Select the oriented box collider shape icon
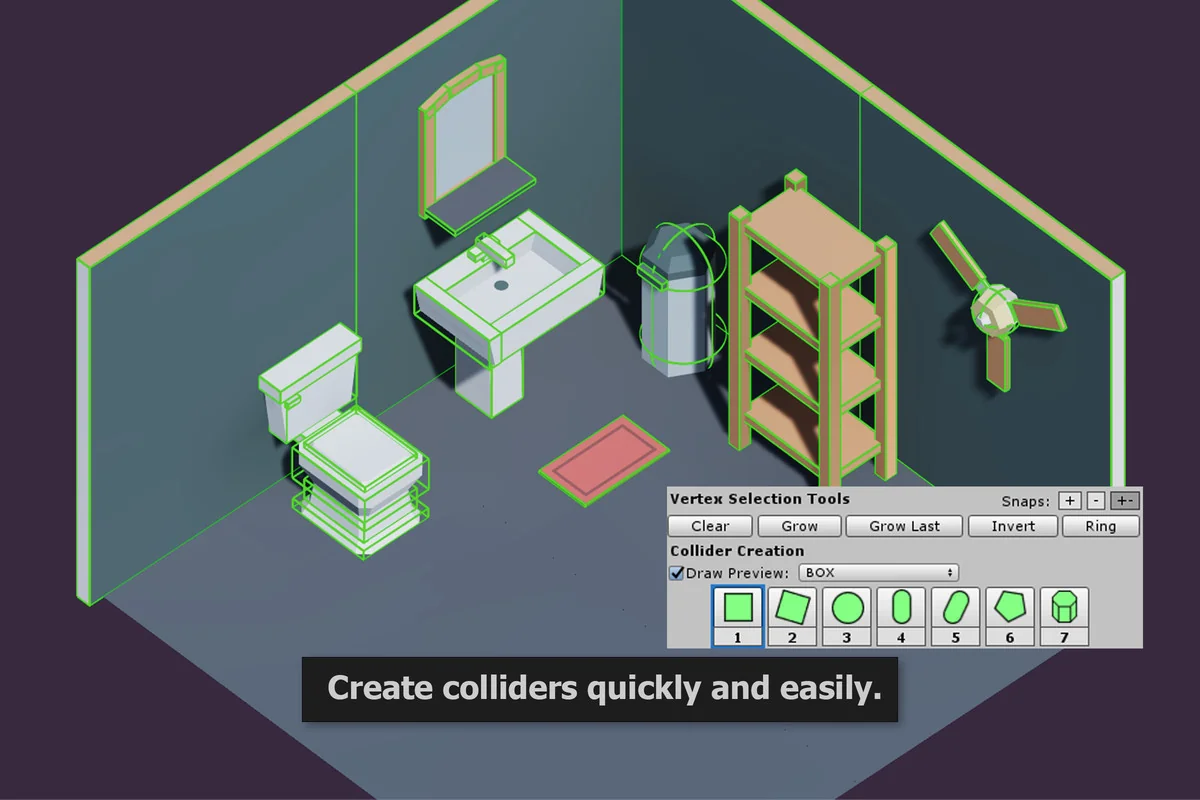 coord(793,611)
